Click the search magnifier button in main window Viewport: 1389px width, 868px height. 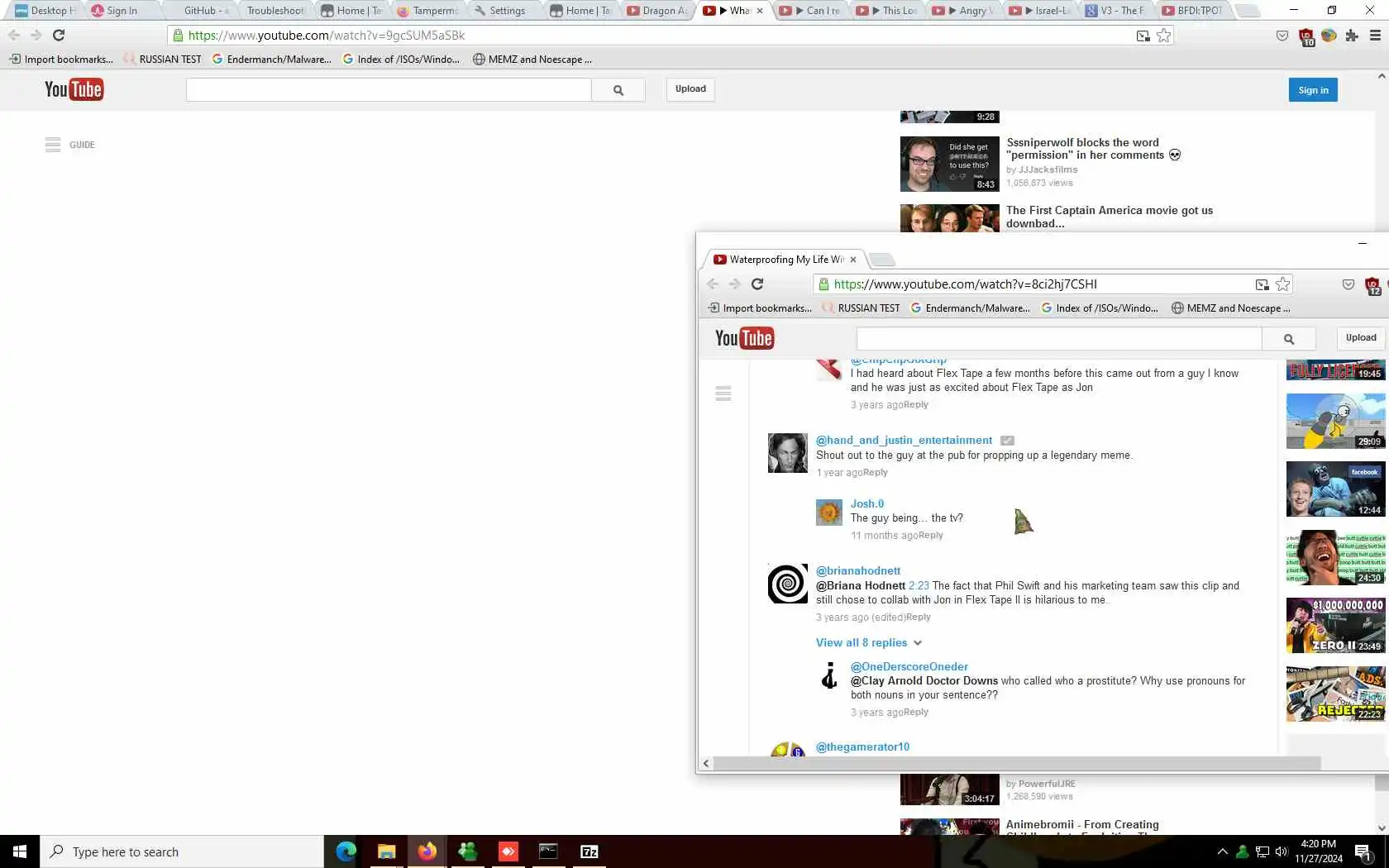click(618, 90)
